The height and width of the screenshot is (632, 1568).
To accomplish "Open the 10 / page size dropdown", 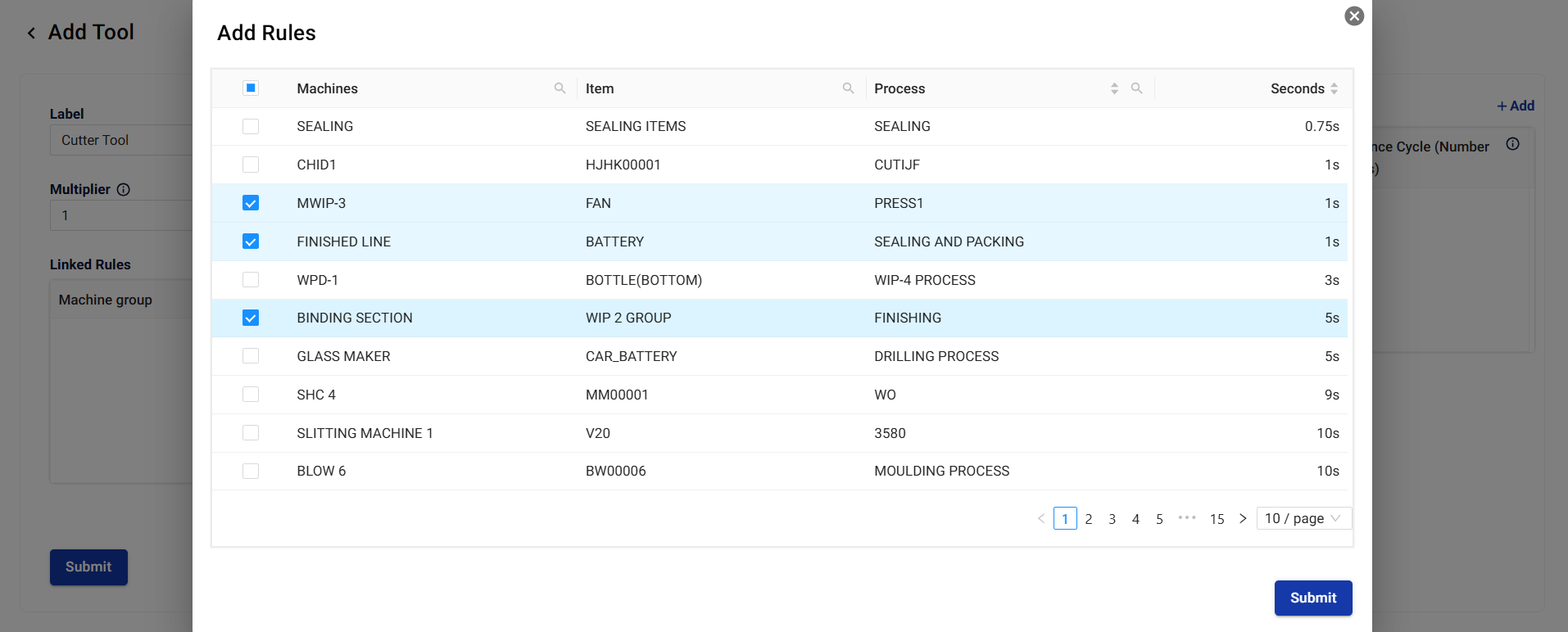I will pyautogui.click(x=1303, y=518).
